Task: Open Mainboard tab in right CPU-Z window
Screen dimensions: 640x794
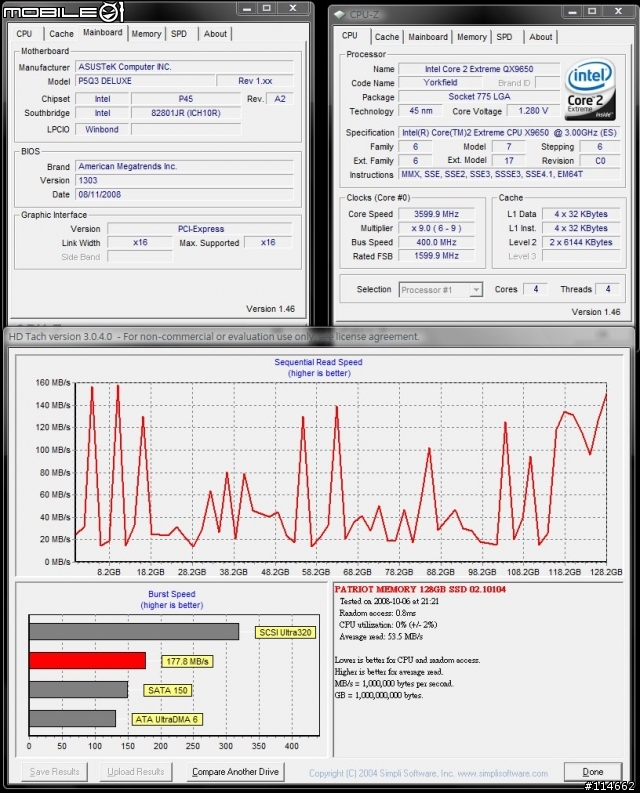Action: [428, 37]
